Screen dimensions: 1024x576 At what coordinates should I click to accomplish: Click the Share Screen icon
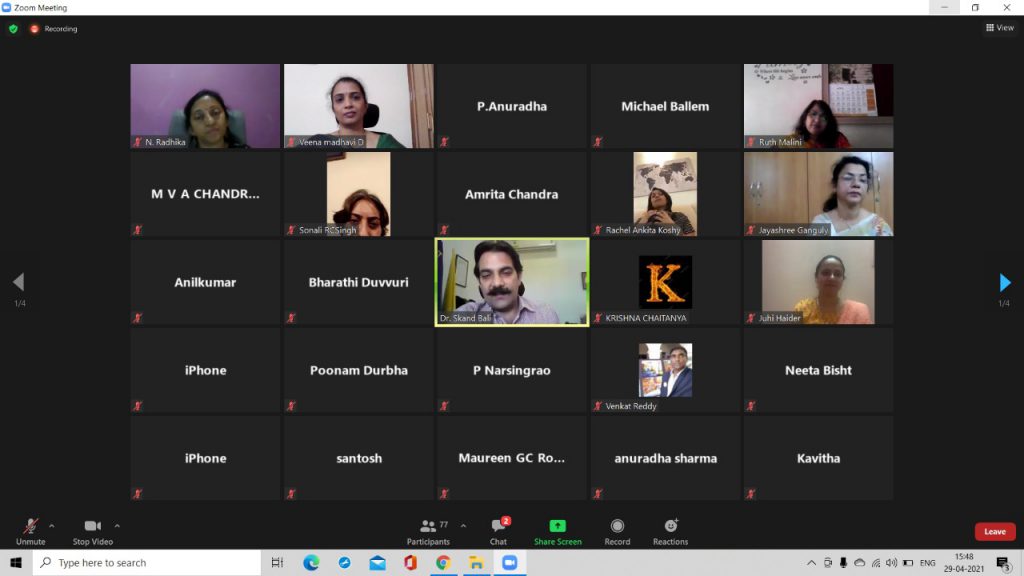point(557,530)
